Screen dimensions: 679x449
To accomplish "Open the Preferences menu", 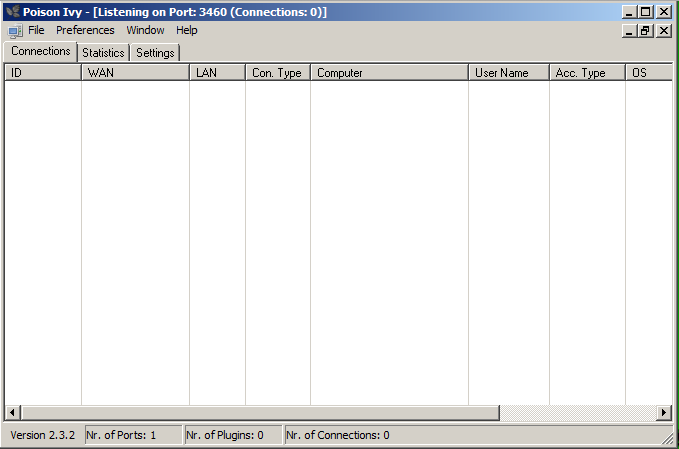I will click(85, 30).
